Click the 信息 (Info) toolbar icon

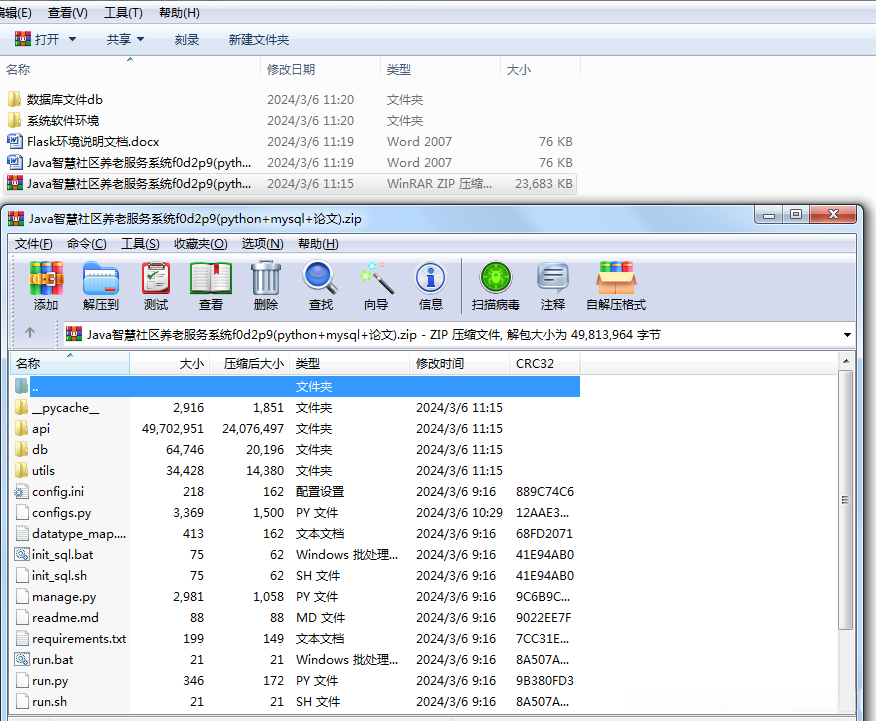coord(431,278)
